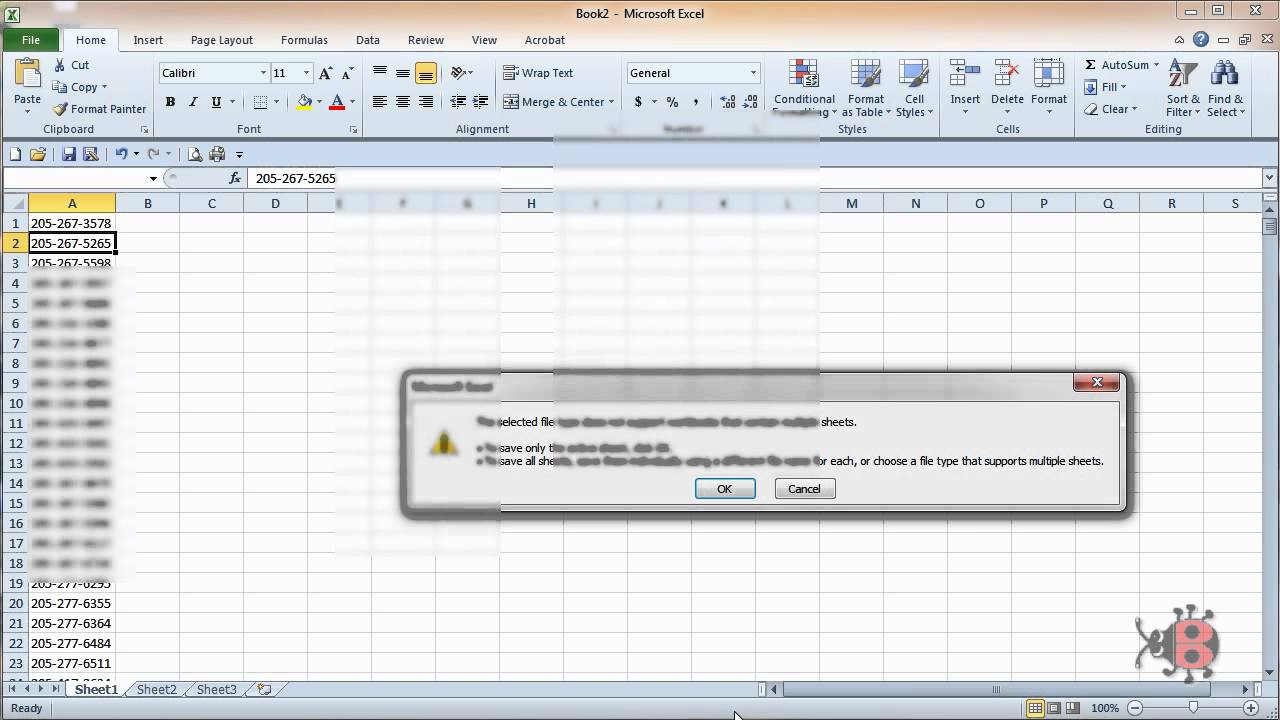Open Excel Help question mark
The width and height of the screenshot is (1280, 720).
click(x=1201, y=40)
